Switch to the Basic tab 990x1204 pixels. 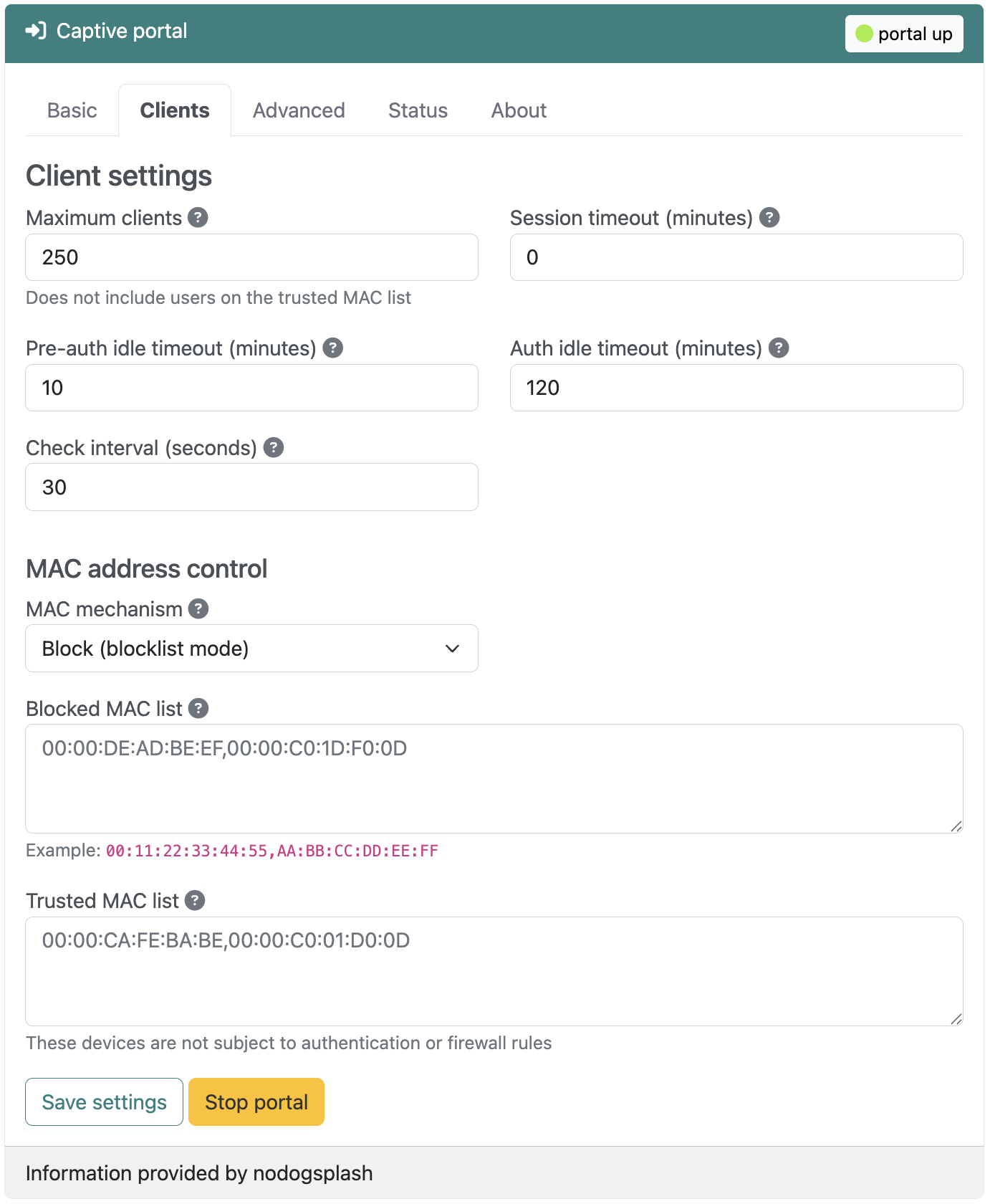(x=72, y=110)
